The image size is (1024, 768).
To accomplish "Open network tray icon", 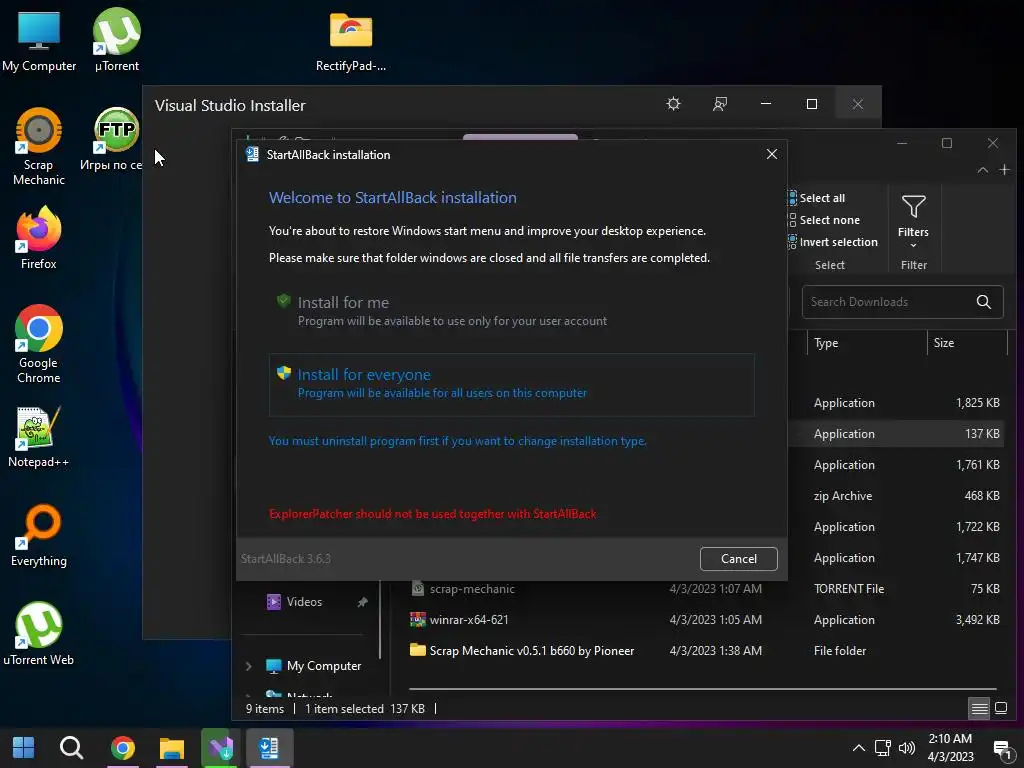I will 883,748.
